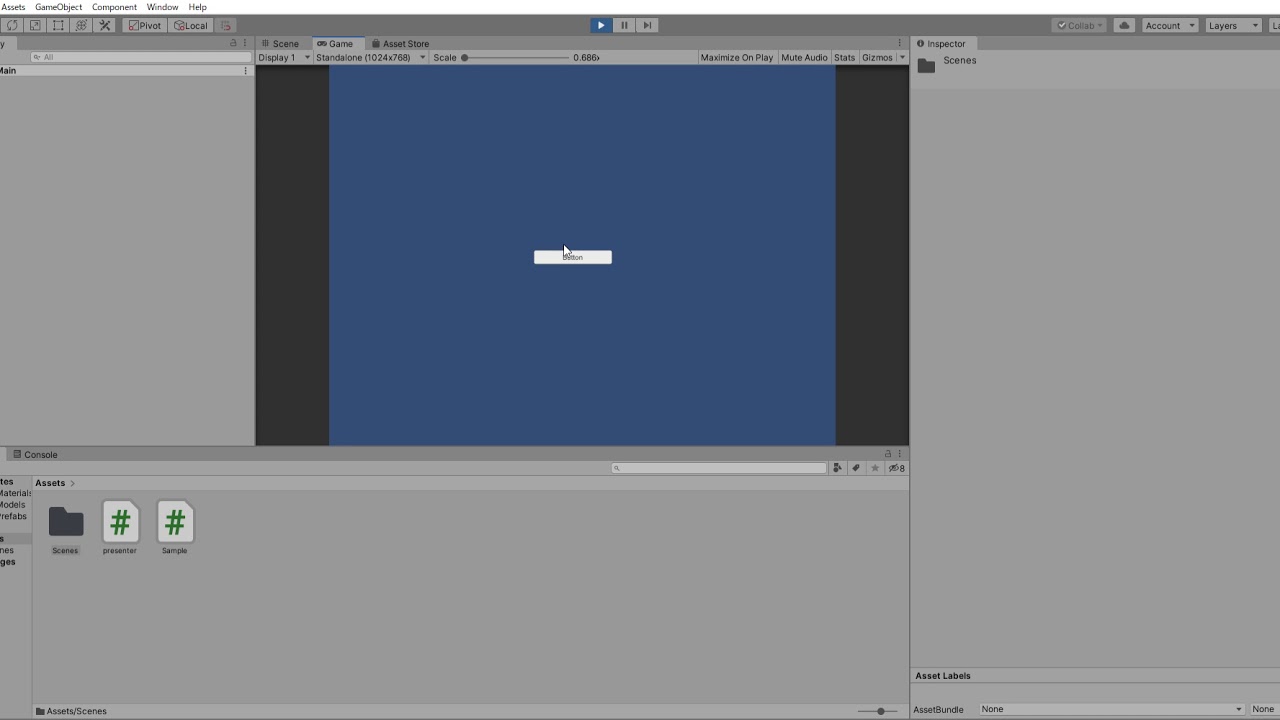Lock the Project panel
The height and width of the screenshot is (720, 1280).
pos(887,454)
